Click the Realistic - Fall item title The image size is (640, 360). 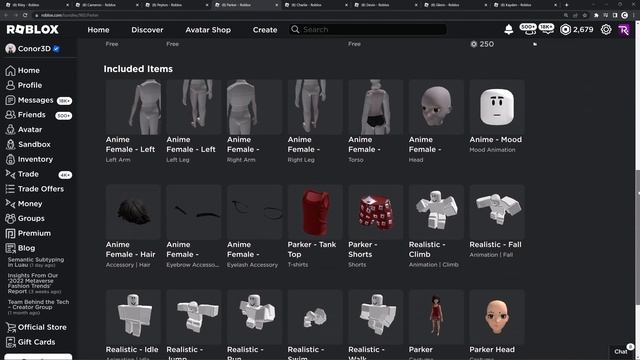496,244
